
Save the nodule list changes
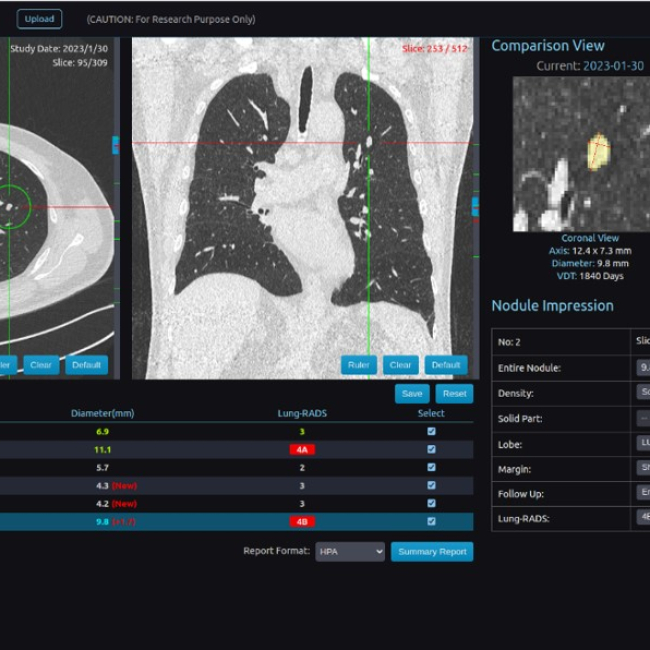[x=411, y=394]
